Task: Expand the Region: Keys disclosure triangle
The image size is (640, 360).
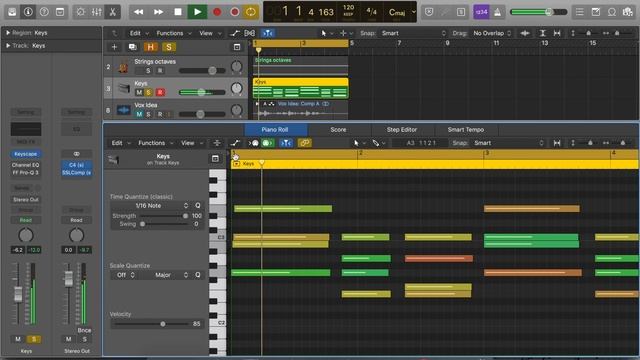Action: coord(7,33)
